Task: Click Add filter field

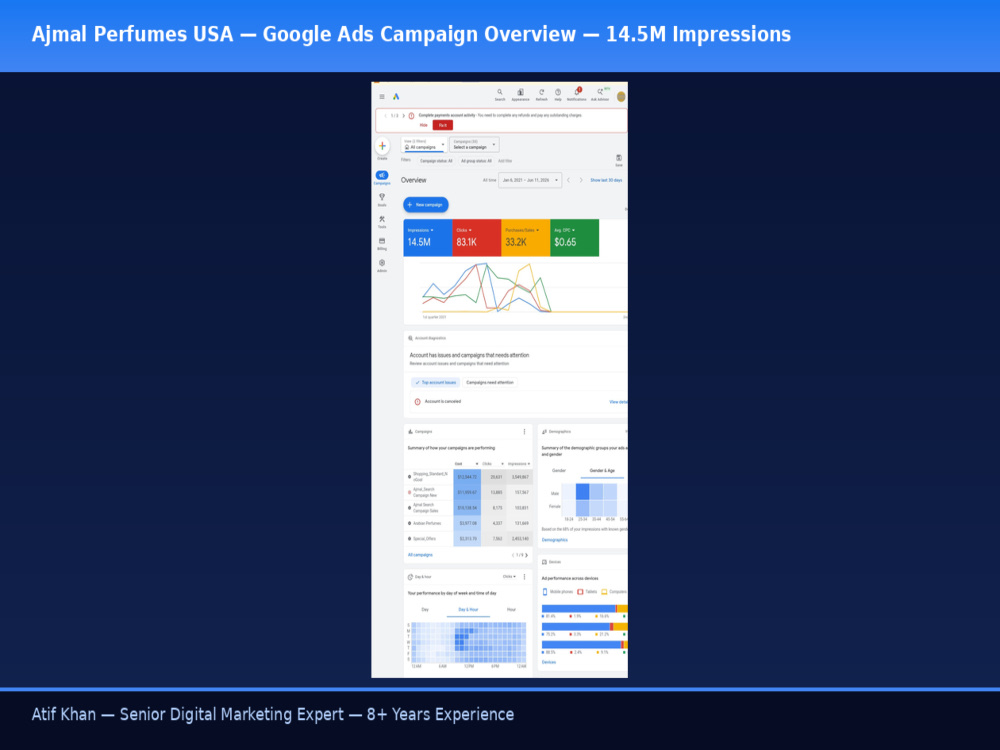Action: (505, 161)
